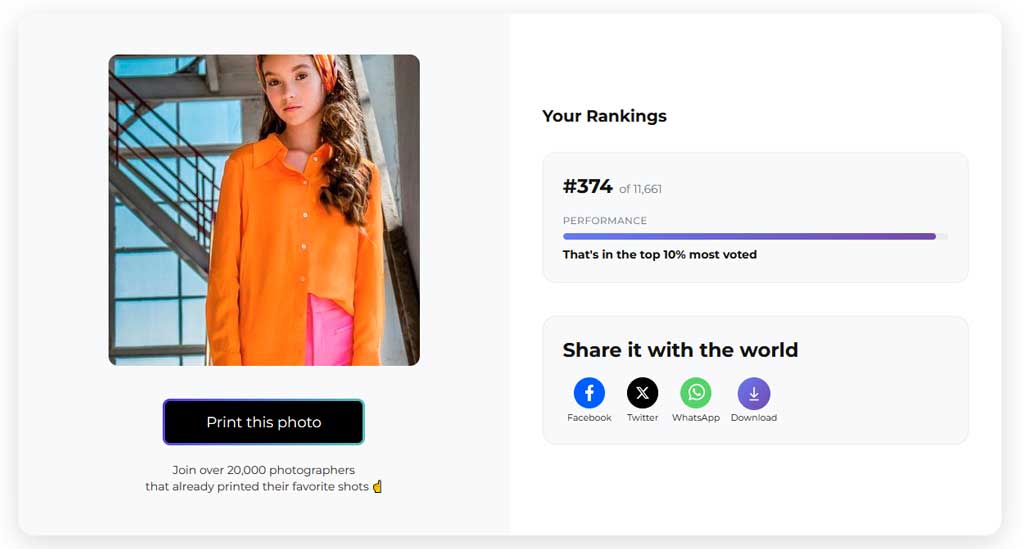Click the PERFORMANCE label

pyautogui.click(x=605, y=221)
